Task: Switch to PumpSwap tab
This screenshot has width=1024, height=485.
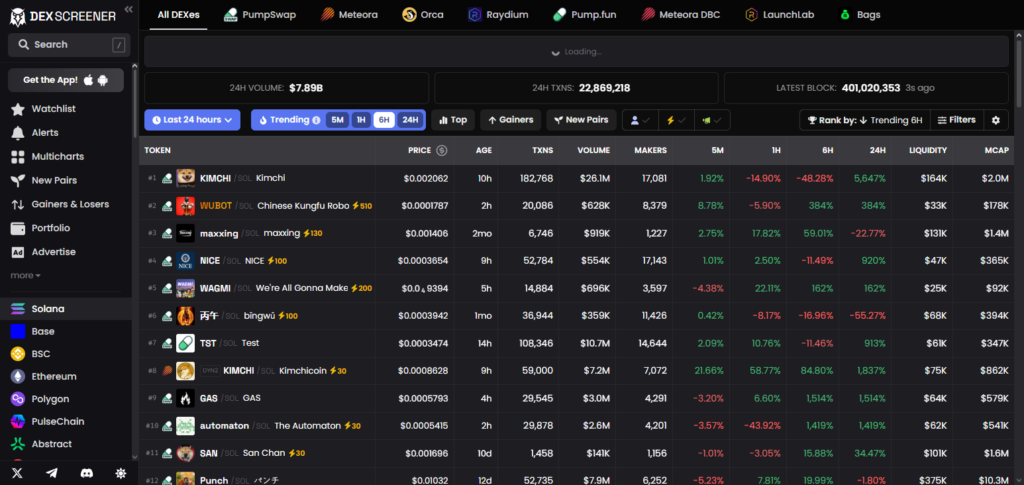Action: 259,14
